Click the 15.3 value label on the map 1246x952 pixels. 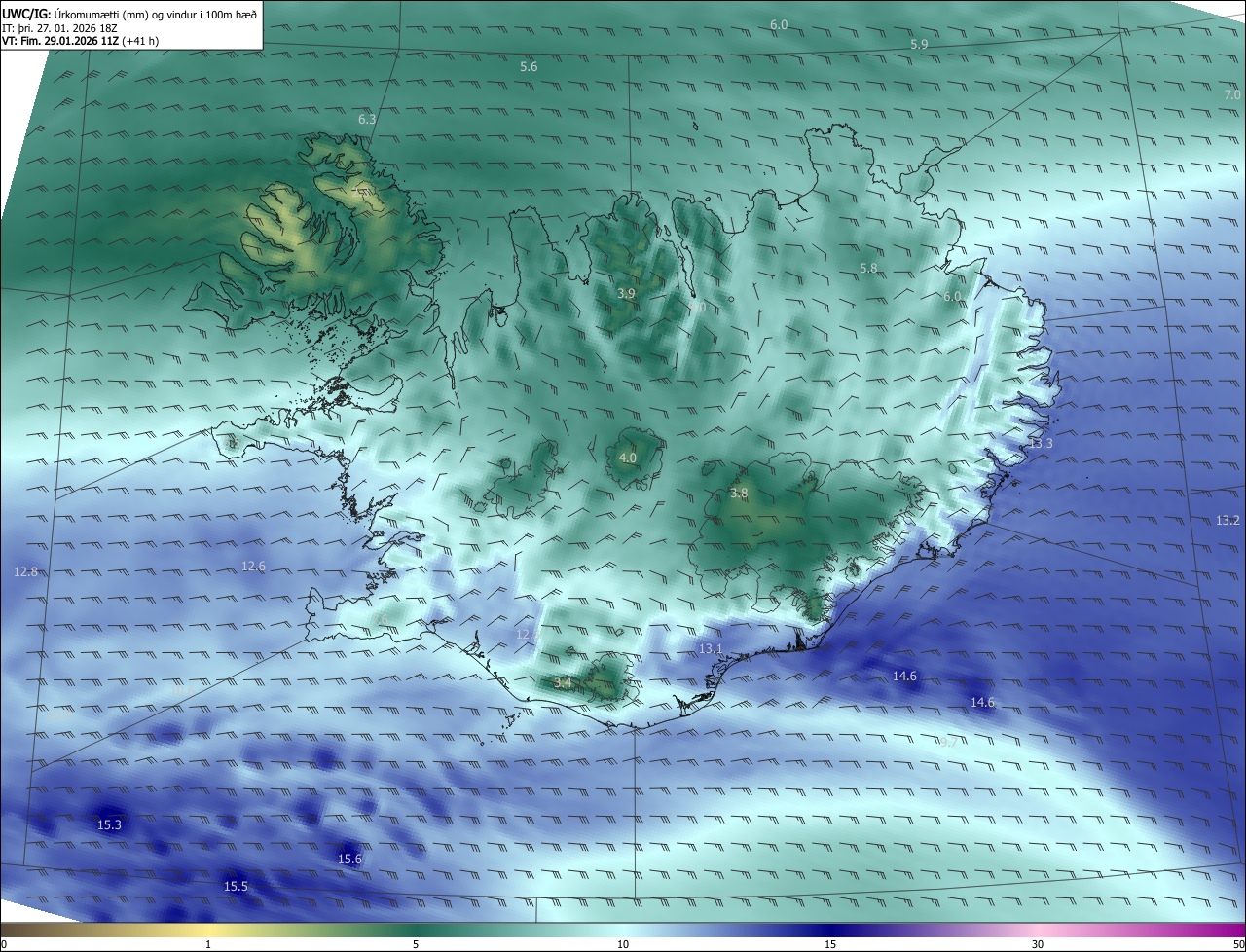click(109, 824)
